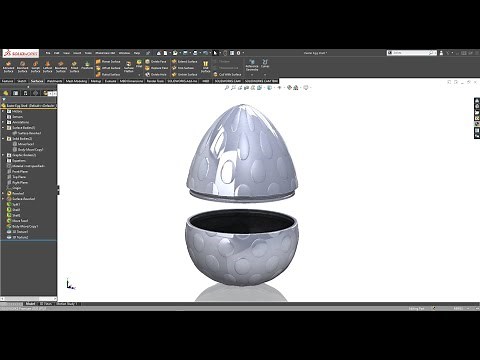The height and width of the screenshot is (360, 480).
Task: Open the Insert menu
Action: click(77, 53)
